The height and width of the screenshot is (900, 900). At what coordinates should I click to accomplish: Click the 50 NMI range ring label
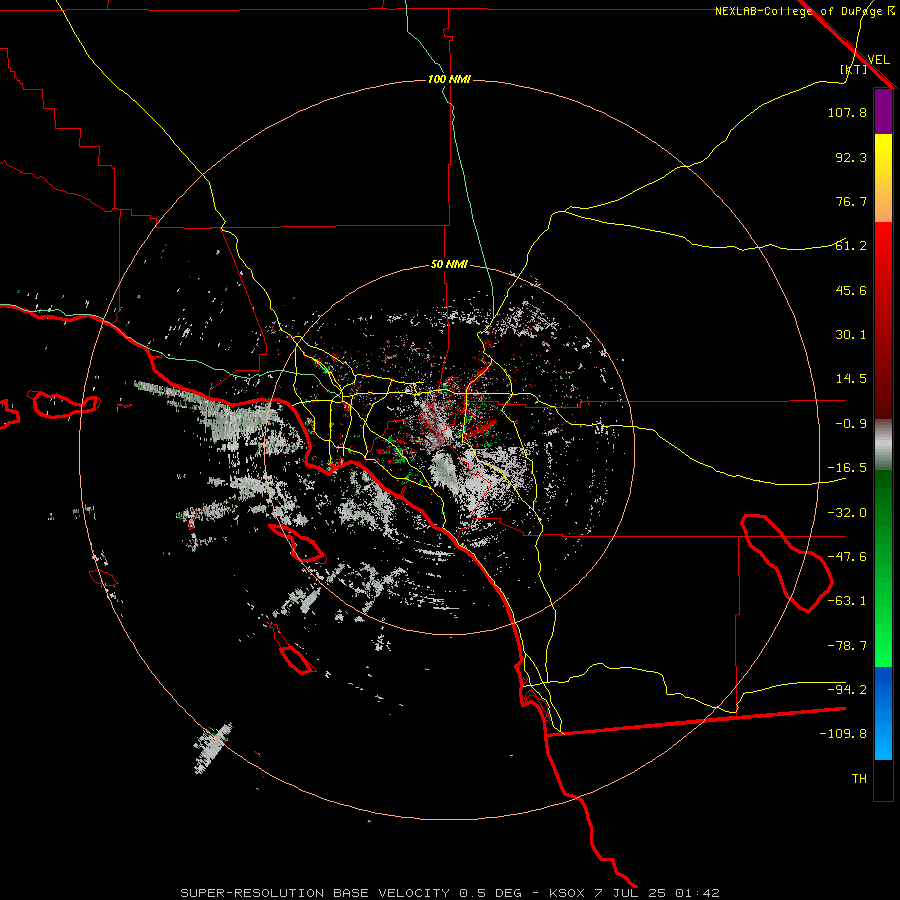click(449, 264)
